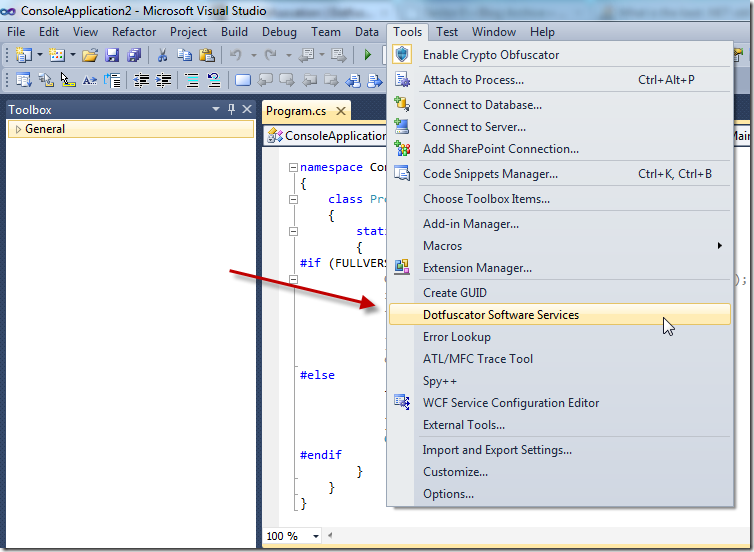Expand the General toolbox group

[17, 129]
